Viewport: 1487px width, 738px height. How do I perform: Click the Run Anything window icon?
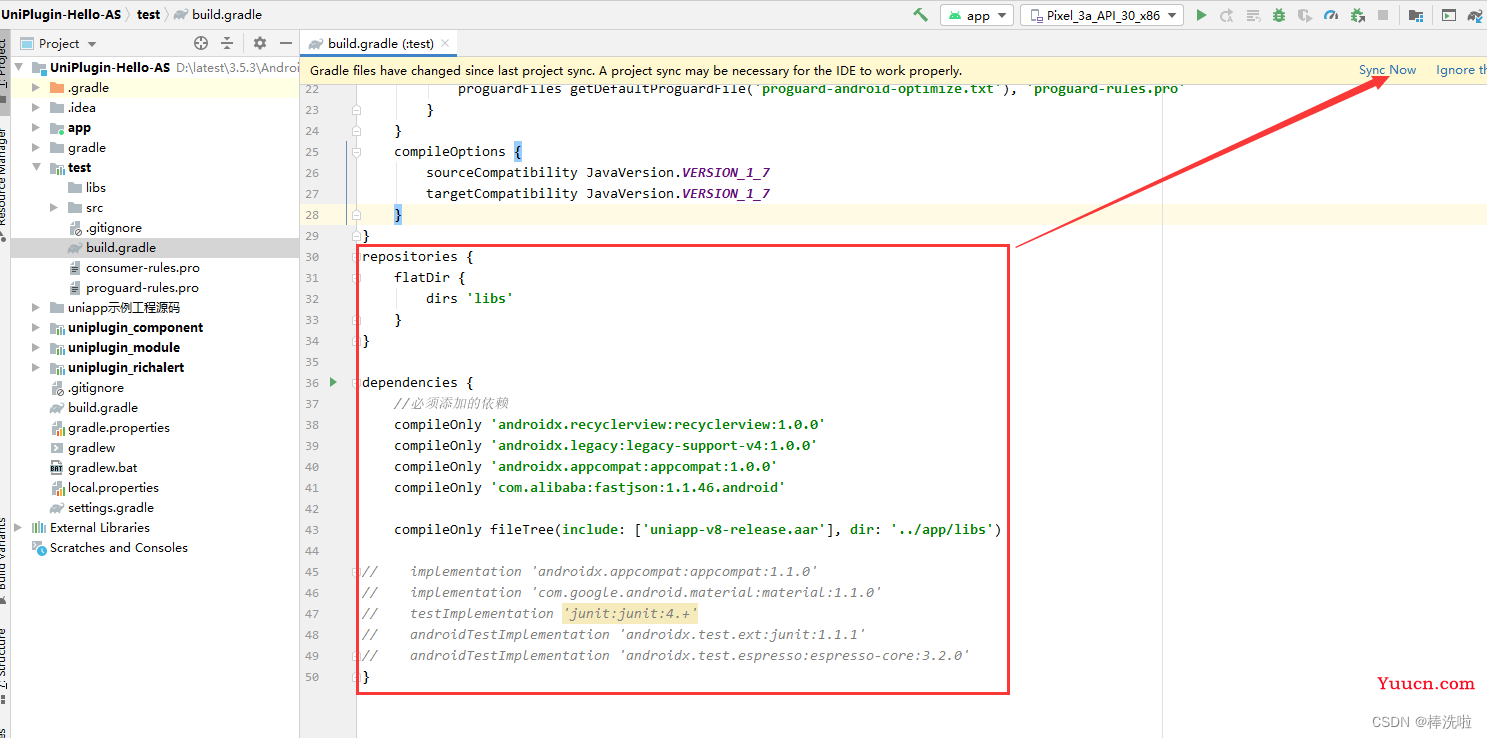click(x=1449, y=15)
